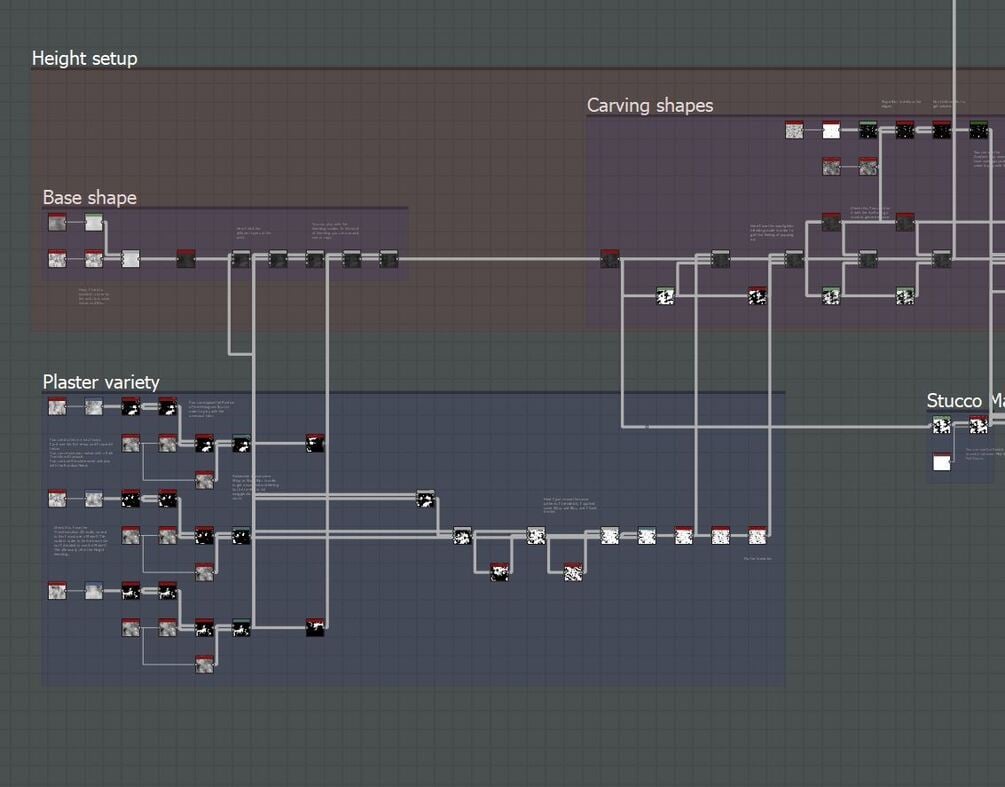Click the small comment under the last Plaster chain node
This screenshot has width=1005, height=787.
pos(758,559)
